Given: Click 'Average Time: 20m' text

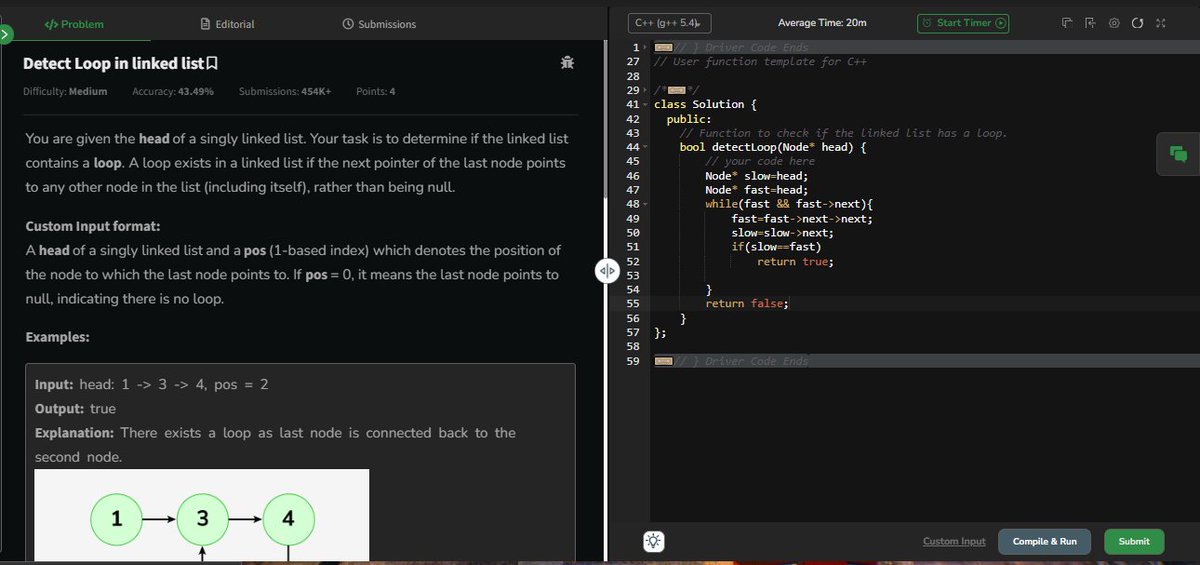Looking at the screenshot, I should click(x=822, y=23).
